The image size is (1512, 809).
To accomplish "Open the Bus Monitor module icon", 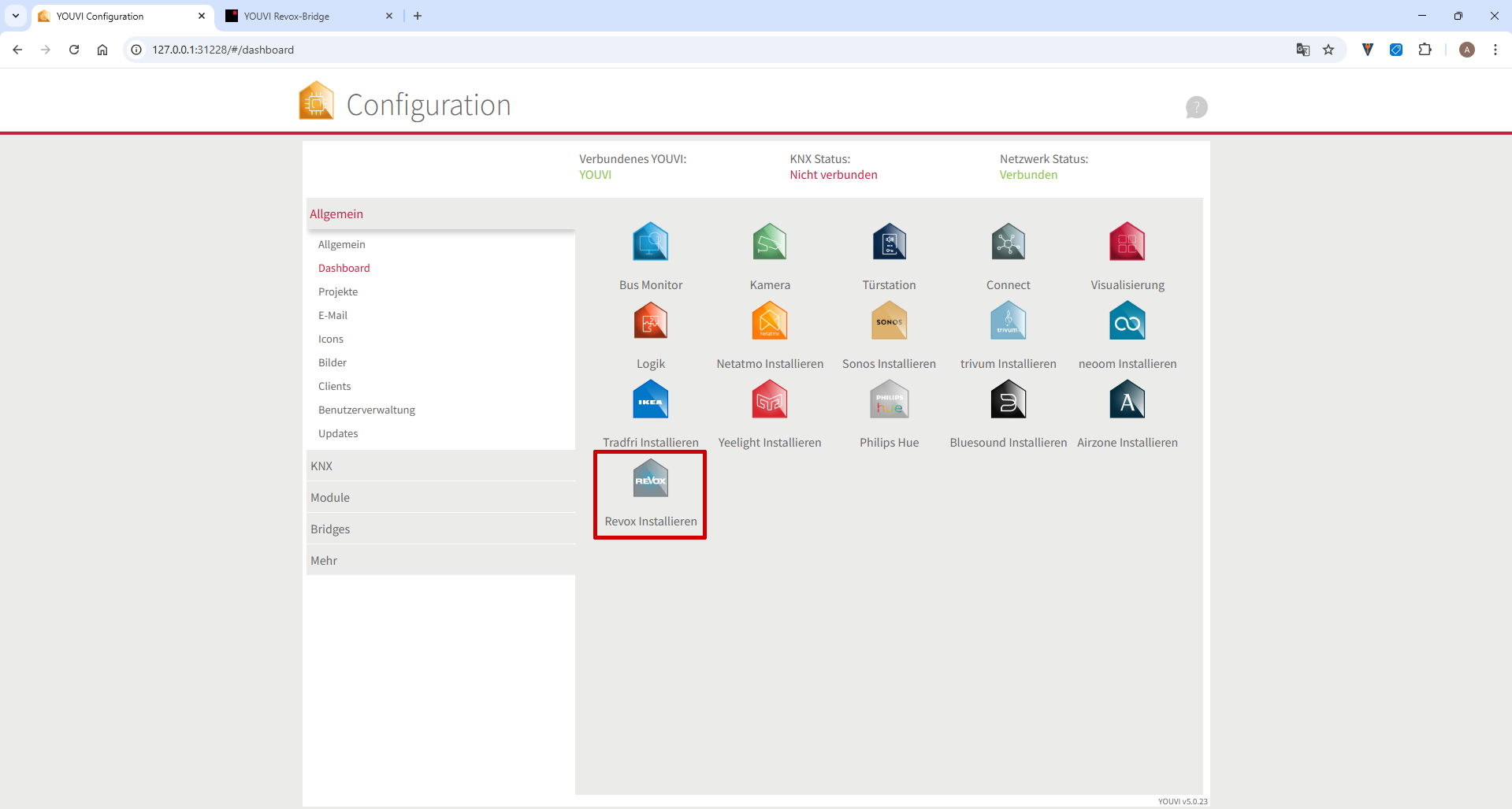I will tap(650, 243).
